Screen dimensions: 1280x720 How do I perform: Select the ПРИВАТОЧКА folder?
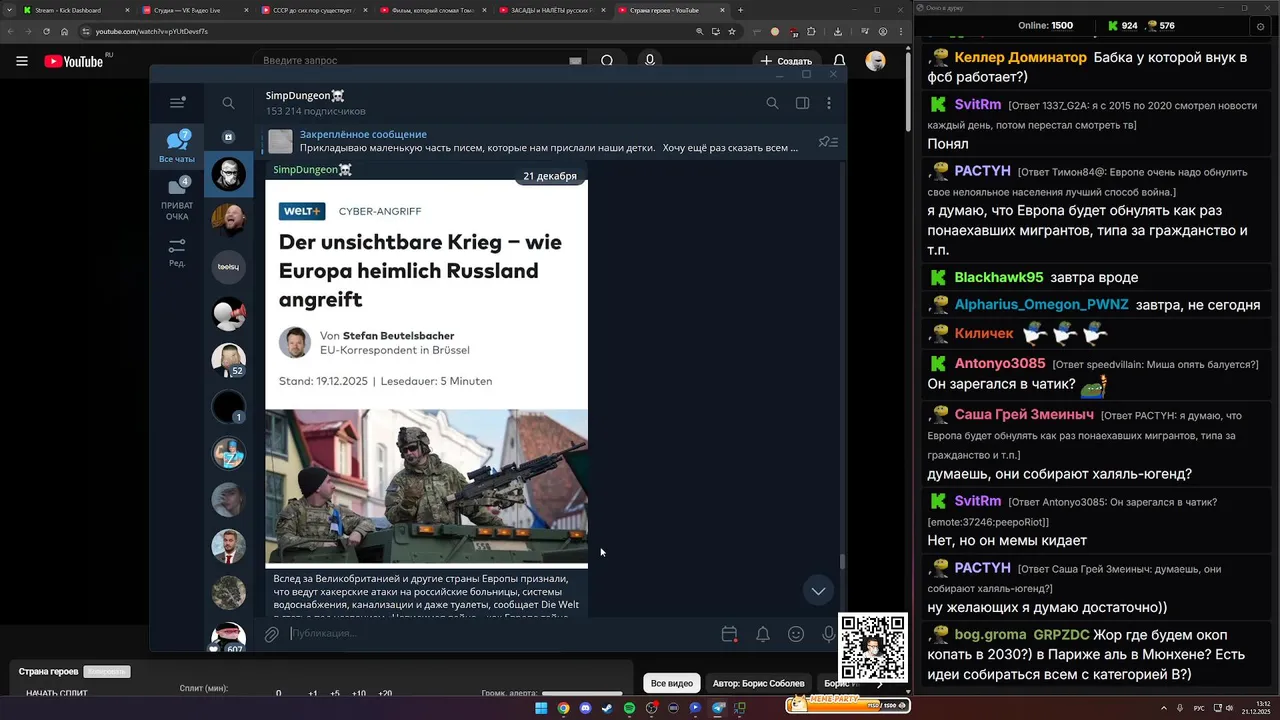[177, 198]
